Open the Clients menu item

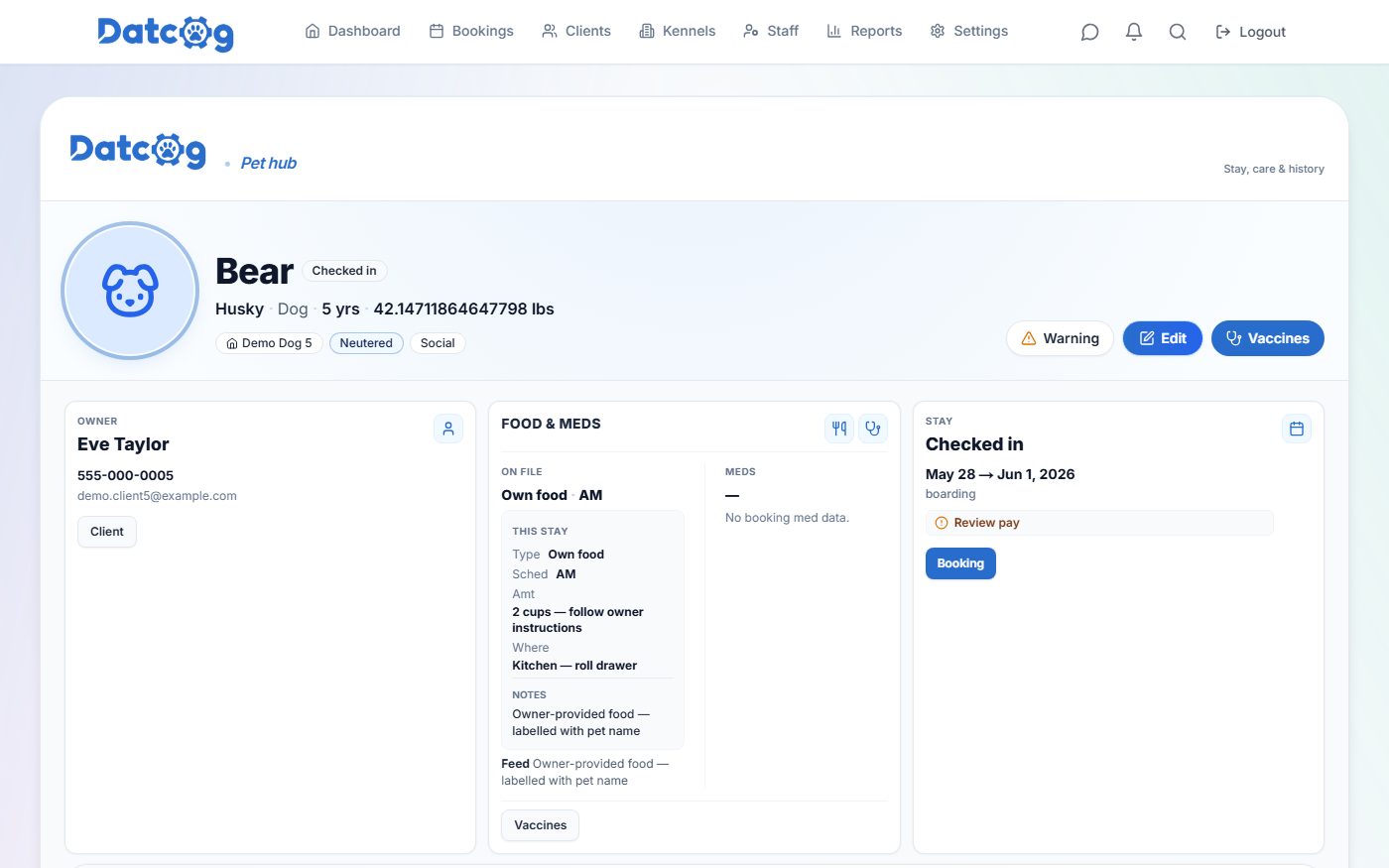[x=576, y=31]
